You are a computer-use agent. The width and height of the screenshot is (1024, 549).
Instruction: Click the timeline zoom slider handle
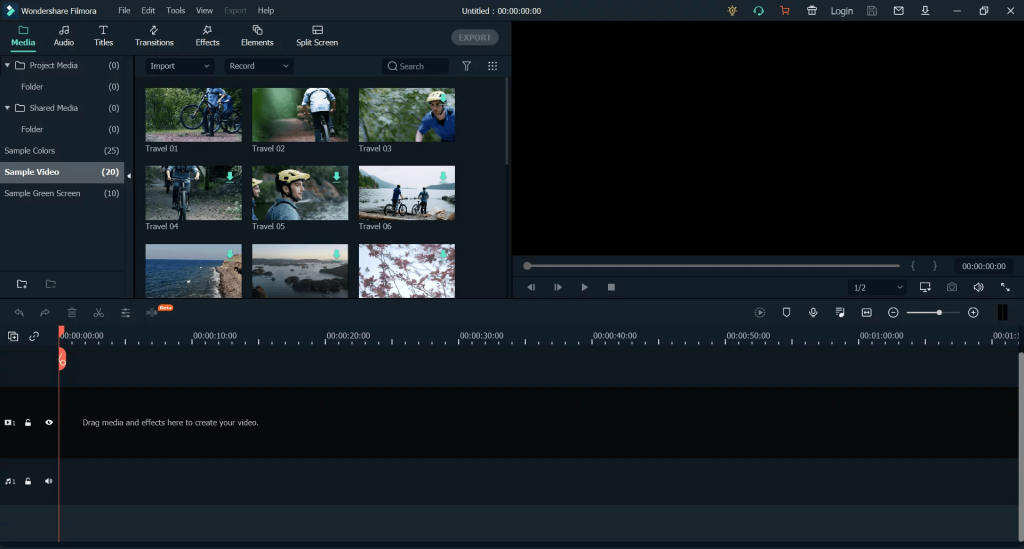pyautogui.click(x=939, y=313)
